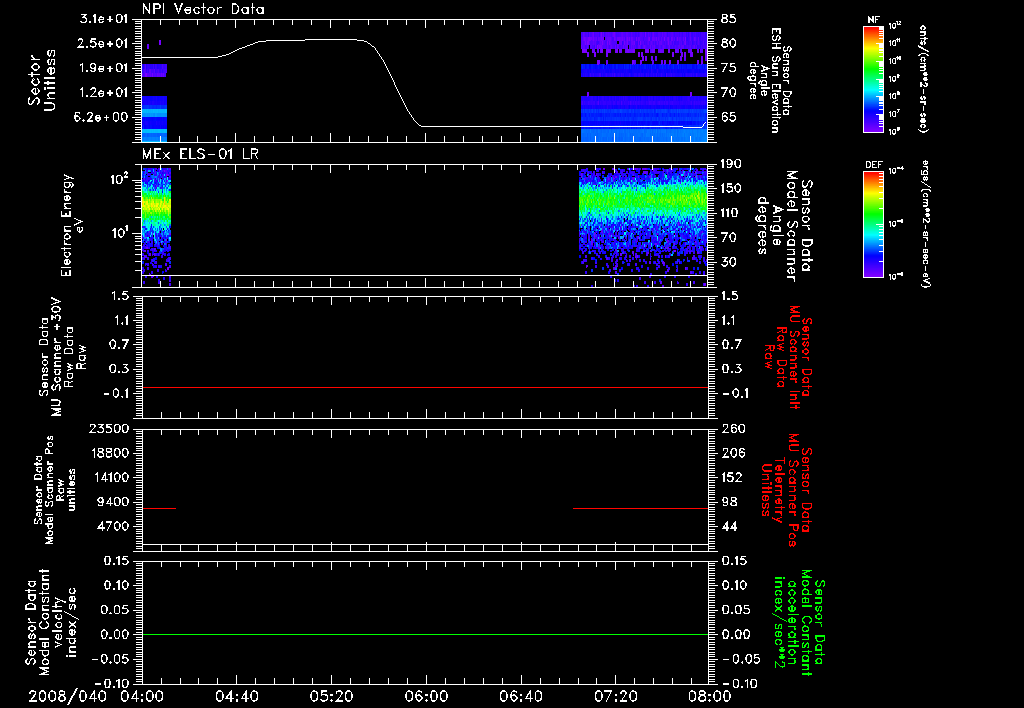Click the green Model Constant acceleration label
This screenshot has height=708, width=1024.
[799, 623]
